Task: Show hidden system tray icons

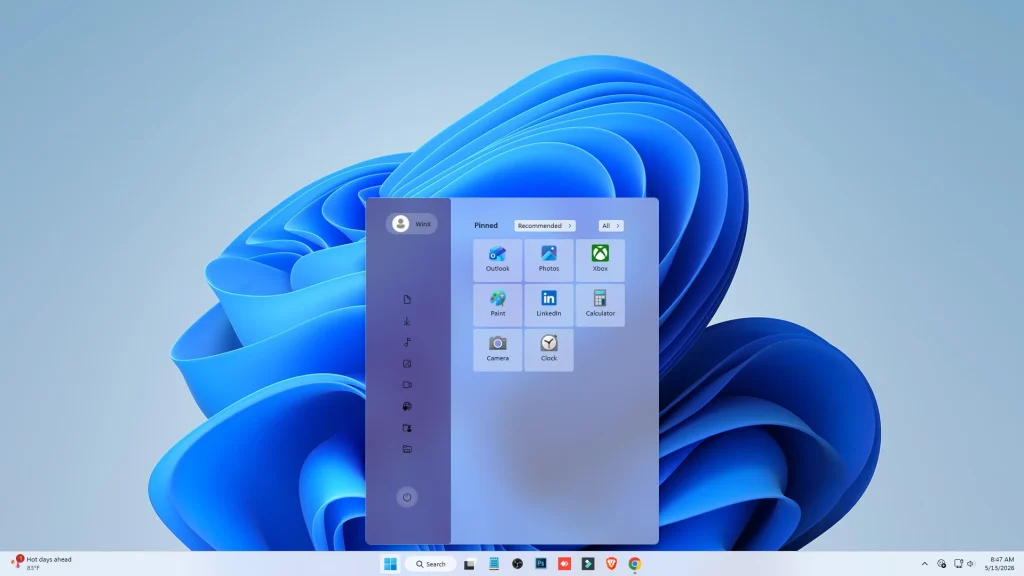Action: (925, 564)
